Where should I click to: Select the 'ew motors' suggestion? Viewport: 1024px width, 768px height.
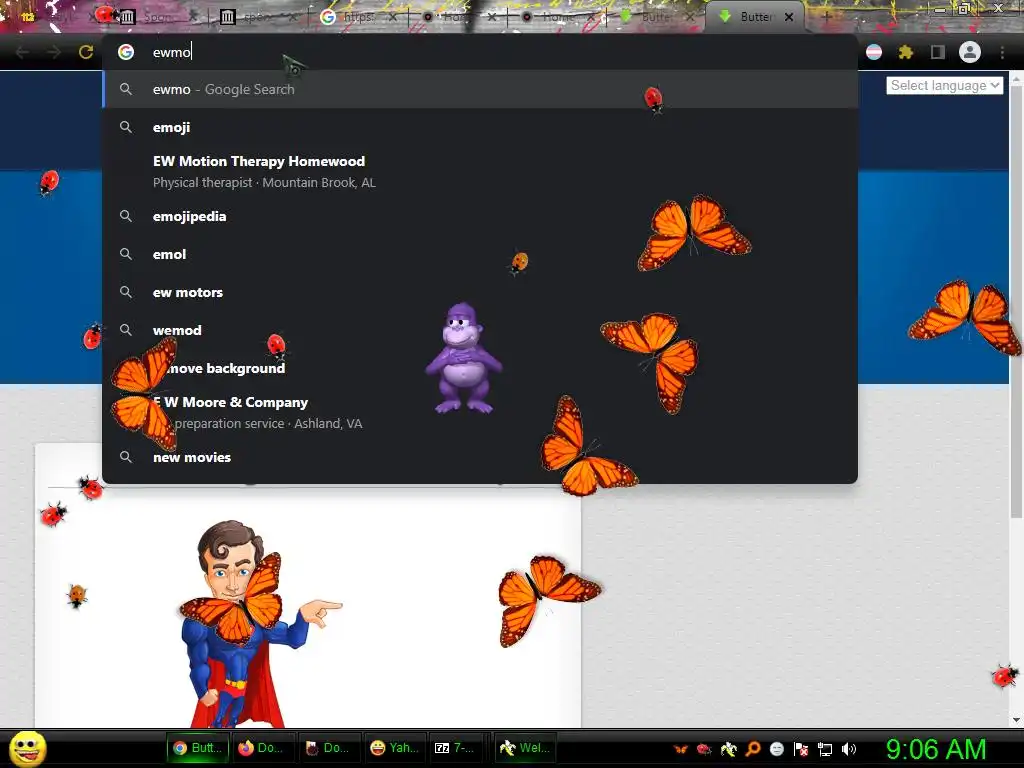[x=480, y=292]
